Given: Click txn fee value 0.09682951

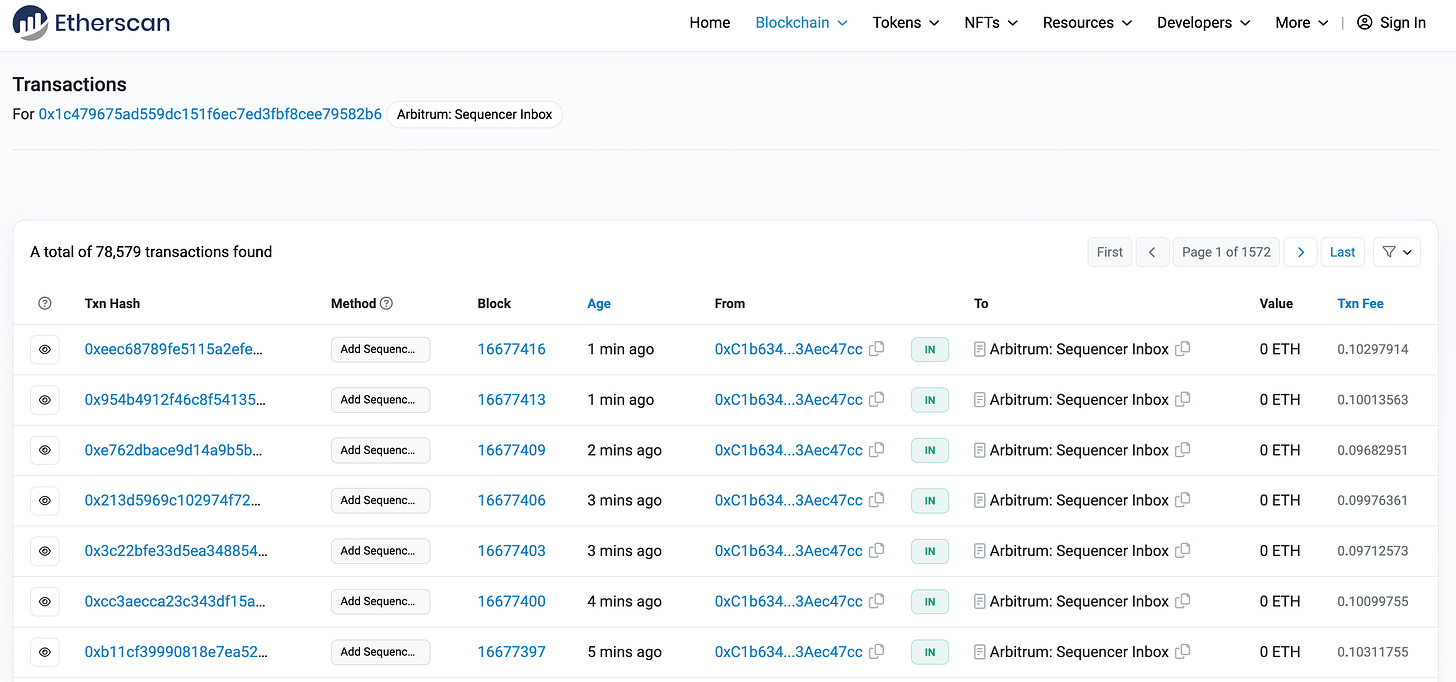Looking at the screenshot, I should (x=1373, y=450).
